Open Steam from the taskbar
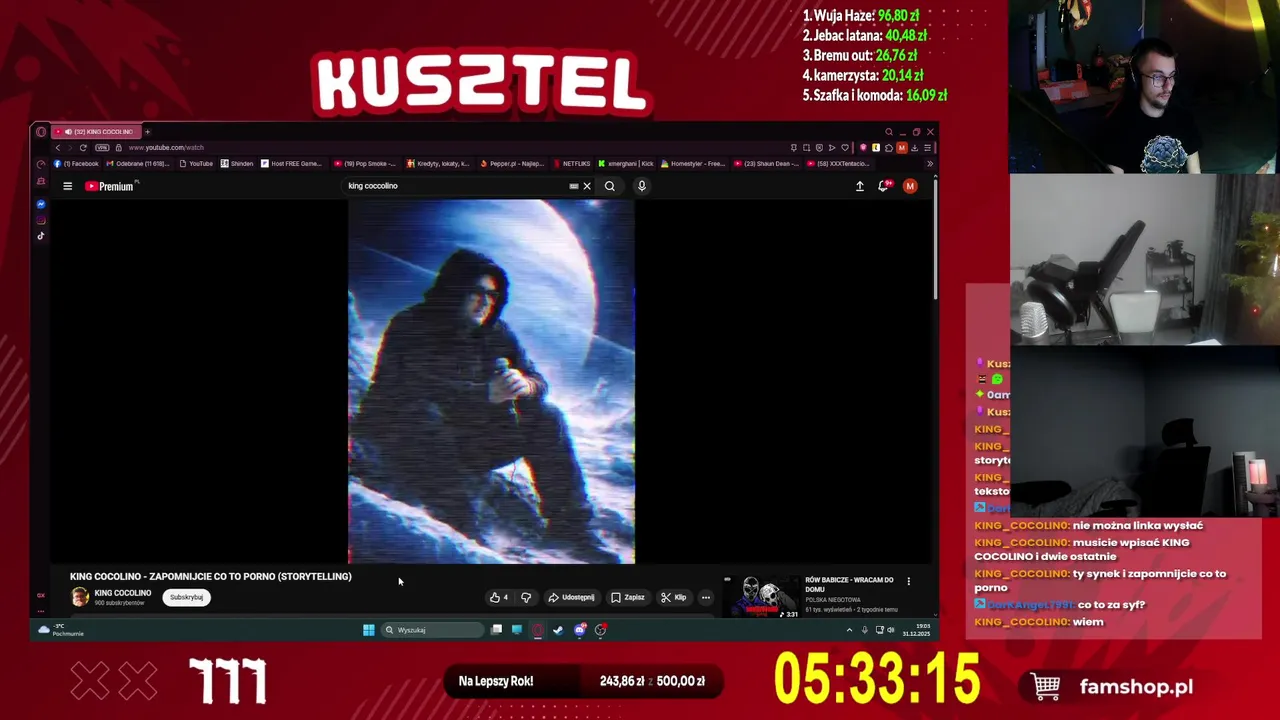The height and width of the screenshot is (720, 1280). (x=558, y=630)
